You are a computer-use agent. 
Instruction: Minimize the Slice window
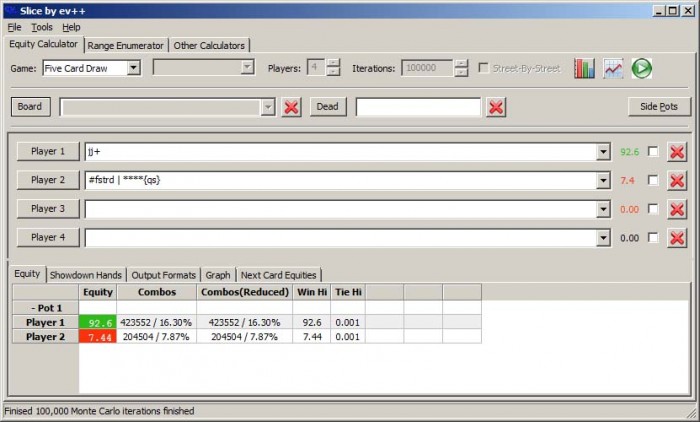tap(659, 11)
